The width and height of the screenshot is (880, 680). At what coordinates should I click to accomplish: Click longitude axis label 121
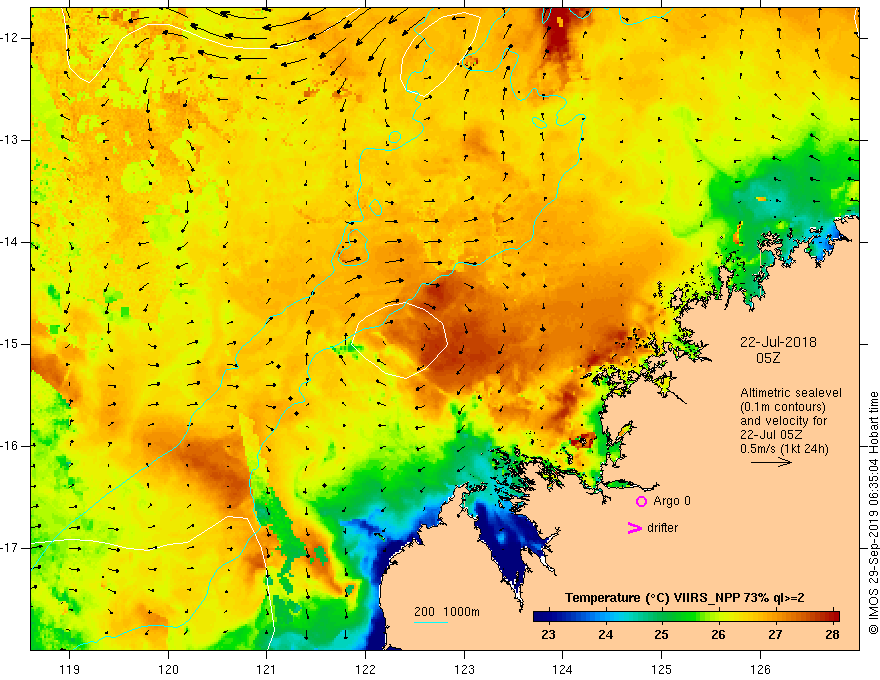267,669
